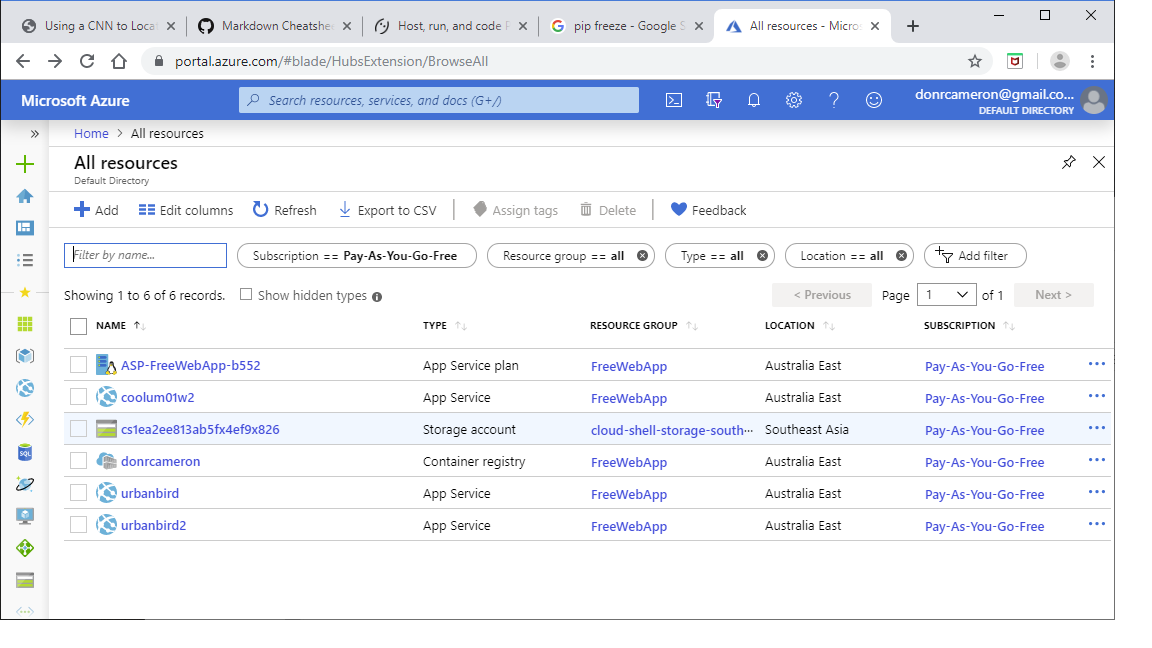Click the green Create a resource plus
This screenshot has height=648, width=1152.
[25, 164]
